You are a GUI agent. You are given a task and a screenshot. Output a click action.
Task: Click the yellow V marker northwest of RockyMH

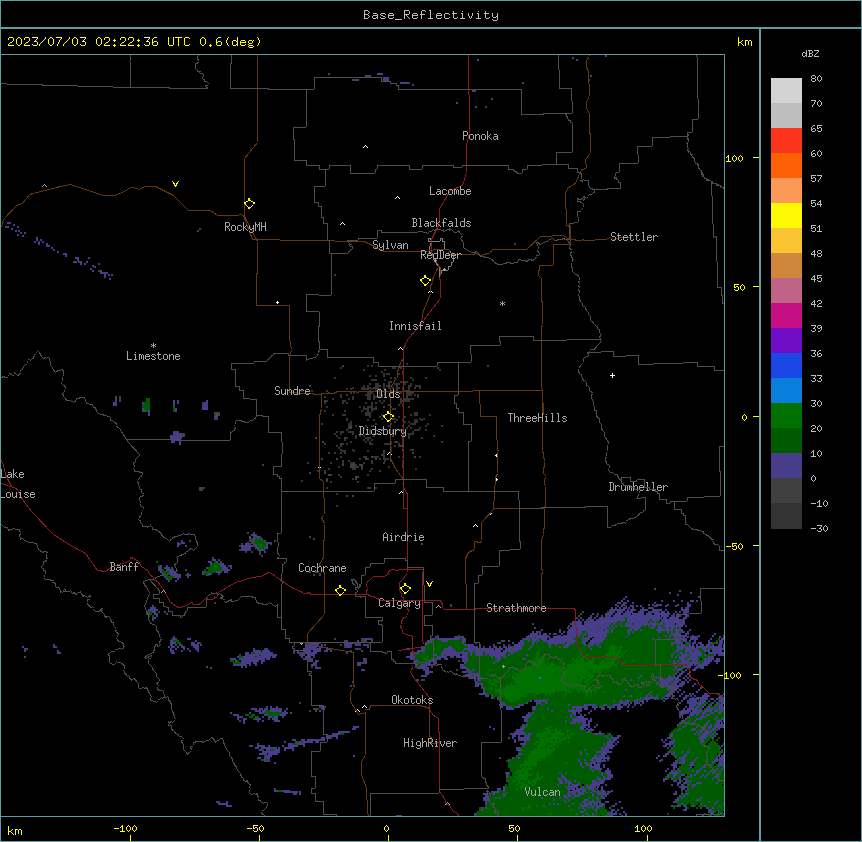click(175, 184)
